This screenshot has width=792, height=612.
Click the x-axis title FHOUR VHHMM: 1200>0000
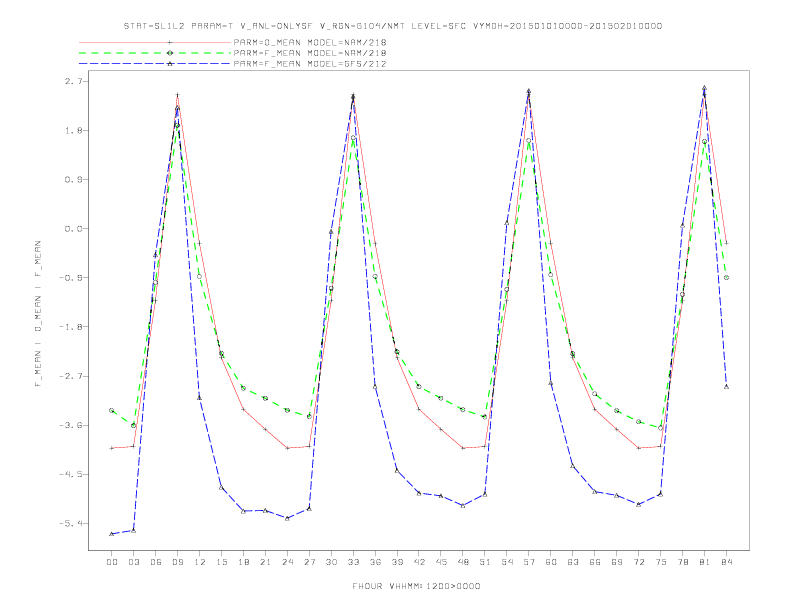tap(416, 586)
